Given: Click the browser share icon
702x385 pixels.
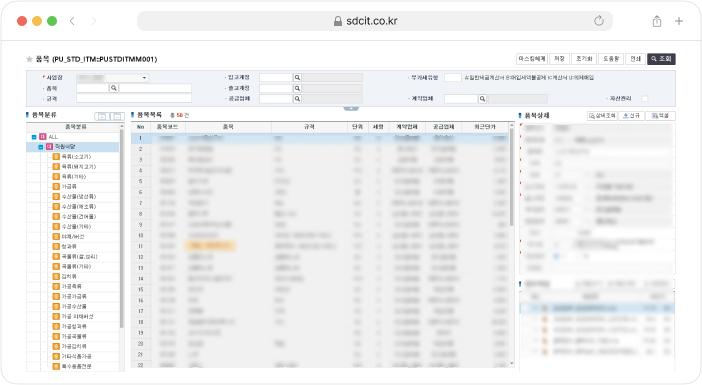Looking at the screenshot, I should (657, 21).
